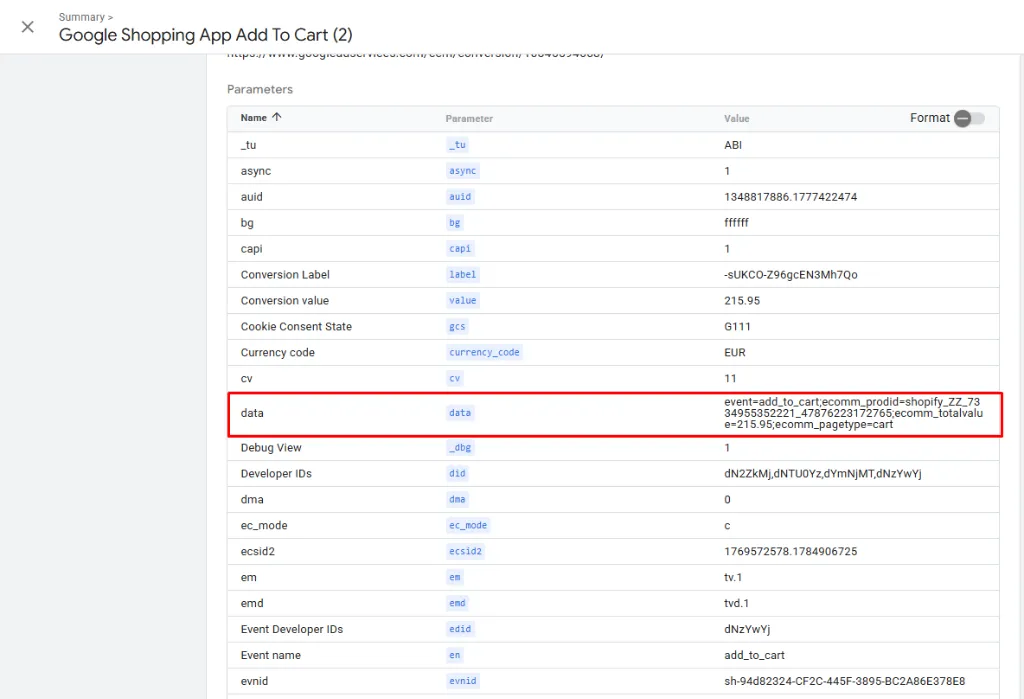Image resolution: width=1024 pixels, height=699 pixels.
Task: Click the Event Developer IDs row name
Action: tap(291, 629)
